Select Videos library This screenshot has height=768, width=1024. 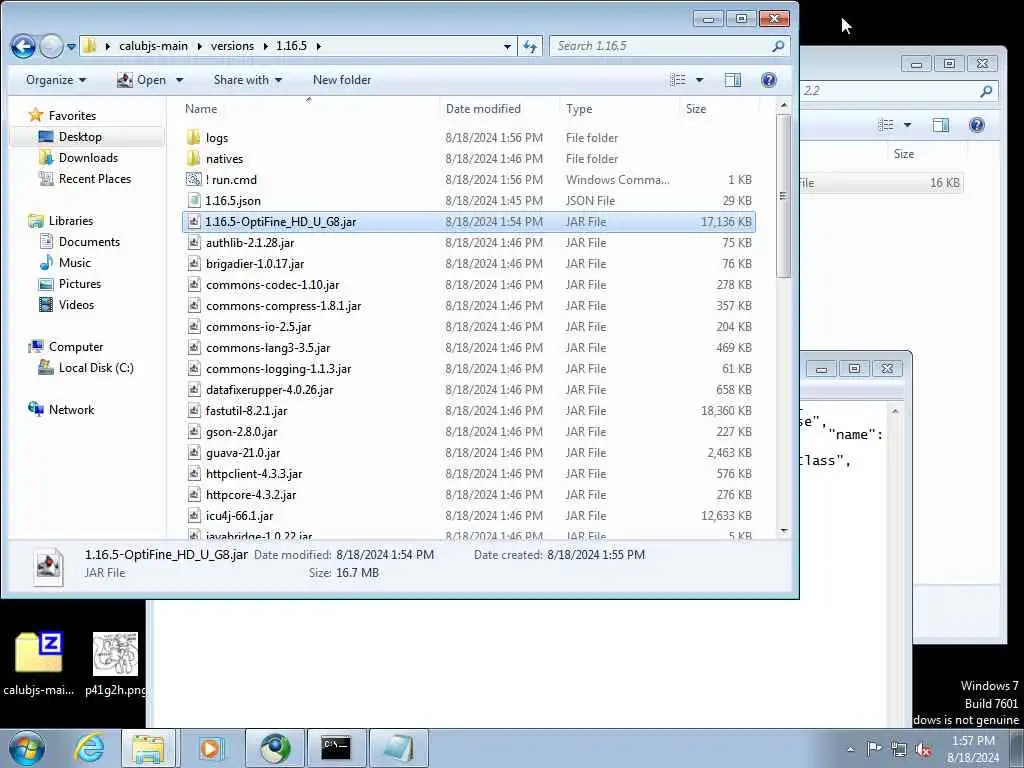point(76,304)
